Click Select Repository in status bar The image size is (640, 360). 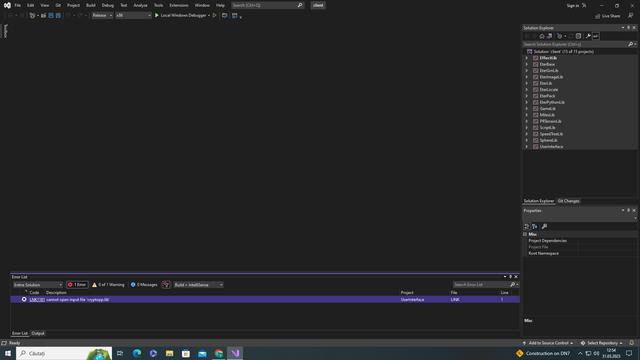[602, 343]
